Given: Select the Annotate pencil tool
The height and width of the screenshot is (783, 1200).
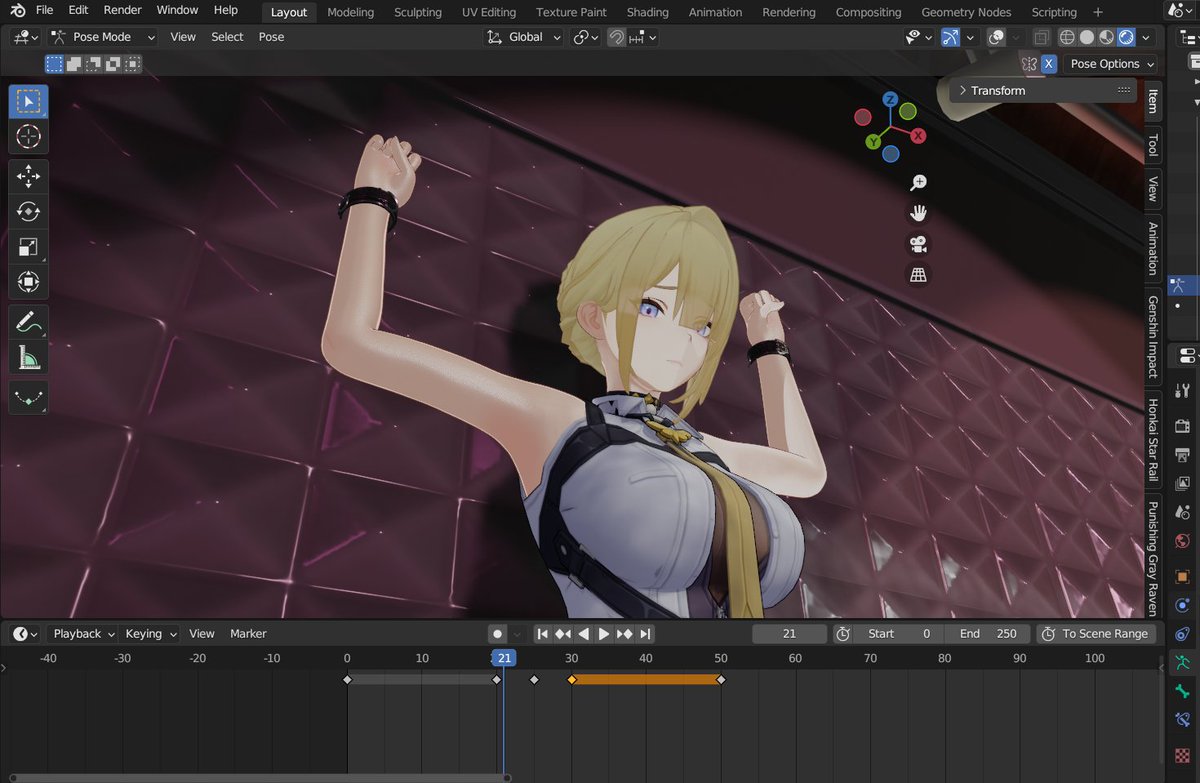Looking at the screenshot, I should 28,322.
